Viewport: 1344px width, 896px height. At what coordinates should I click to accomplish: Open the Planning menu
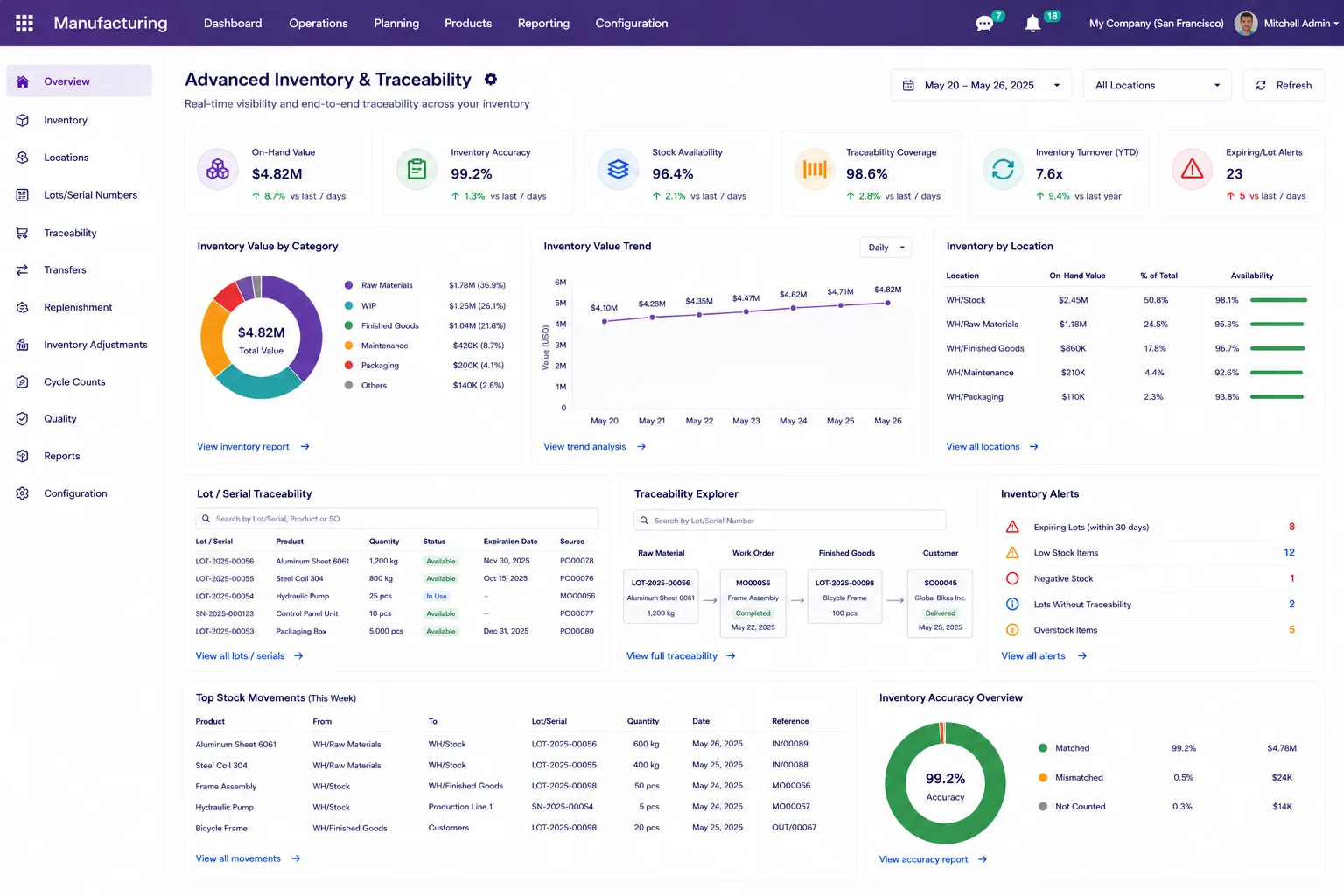click(396, 24)
